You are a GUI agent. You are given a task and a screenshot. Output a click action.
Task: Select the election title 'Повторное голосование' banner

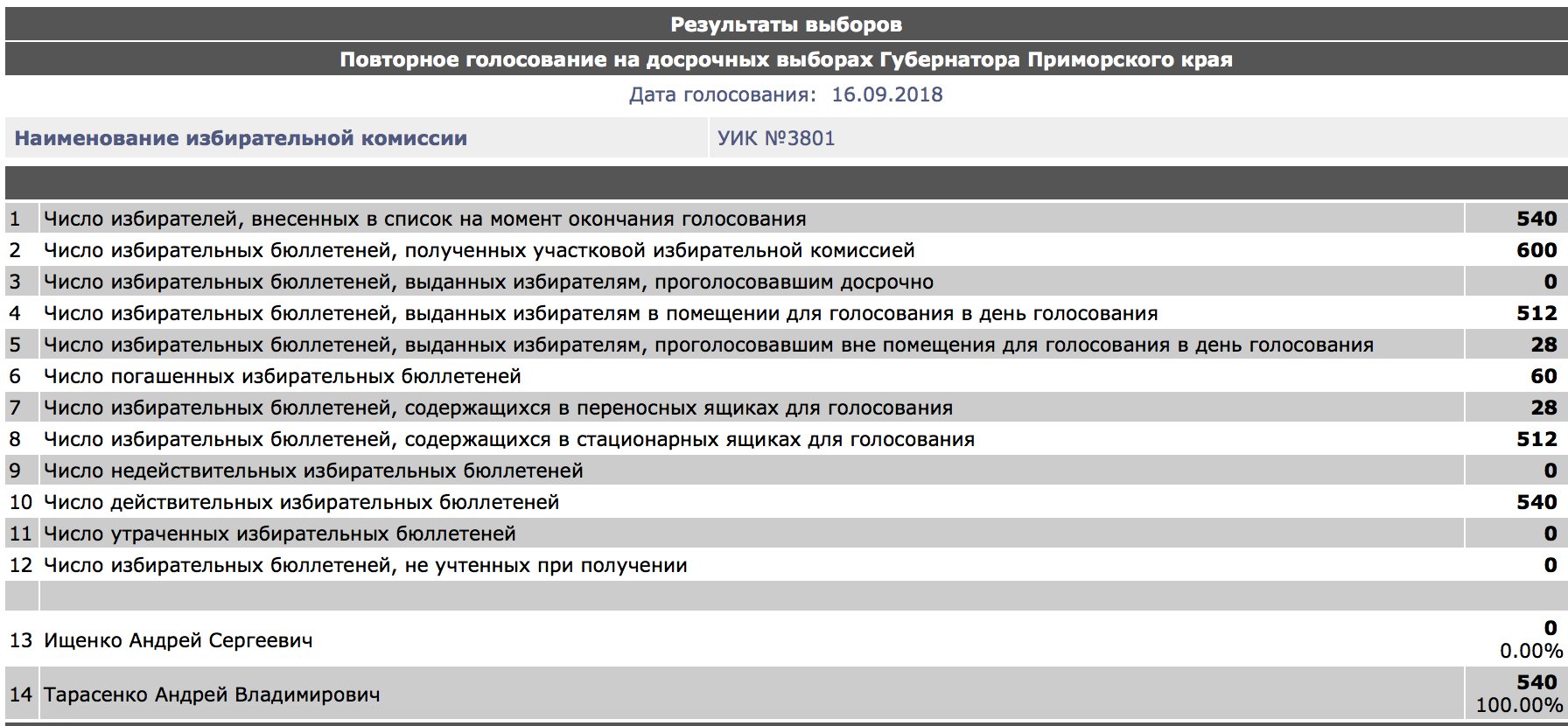pyautogui.click(x=786, y=59)
